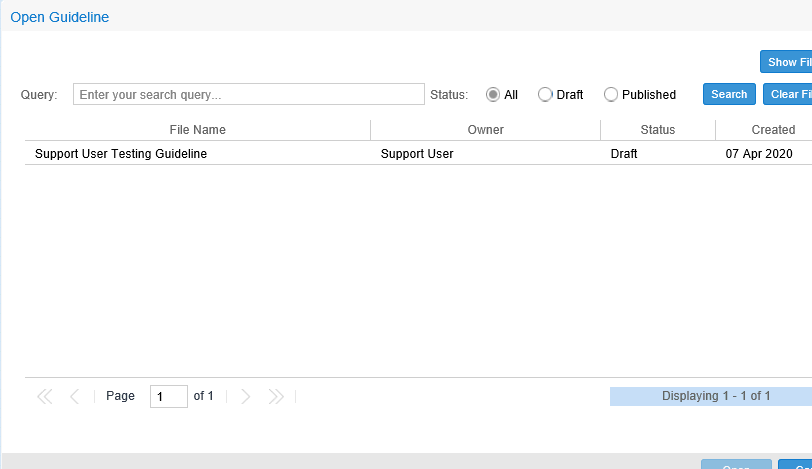812x469 pixels.
Task: Click the previous page arrow icon
Action: point(74,397)
